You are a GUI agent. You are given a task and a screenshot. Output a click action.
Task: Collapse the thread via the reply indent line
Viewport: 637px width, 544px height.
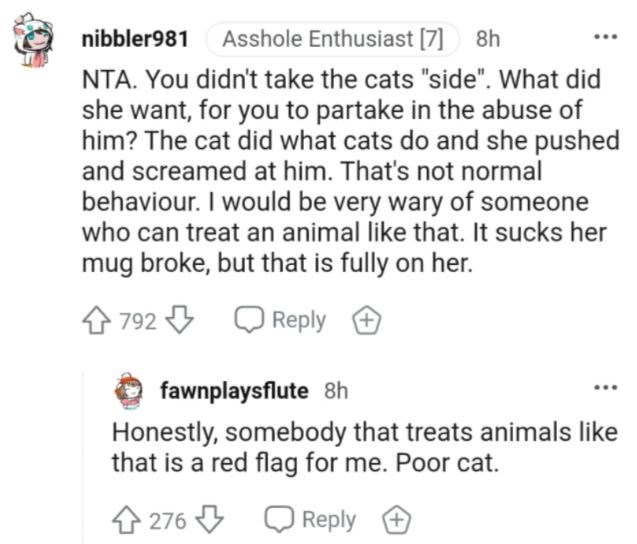[x=84, y=457]
